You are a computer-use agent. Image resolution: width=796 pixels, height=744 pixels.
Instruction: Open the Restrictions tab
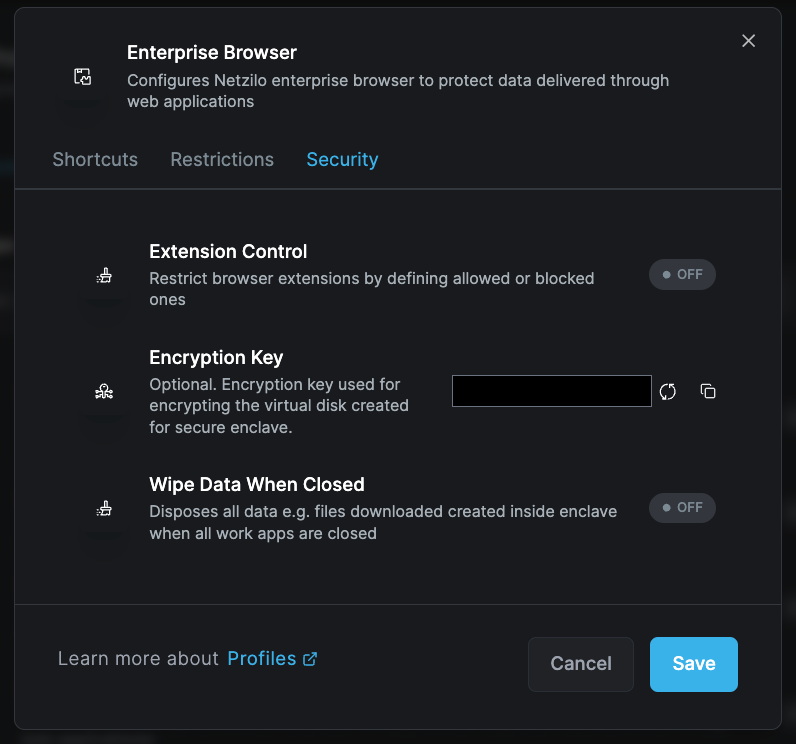click(x=222, y=160)
